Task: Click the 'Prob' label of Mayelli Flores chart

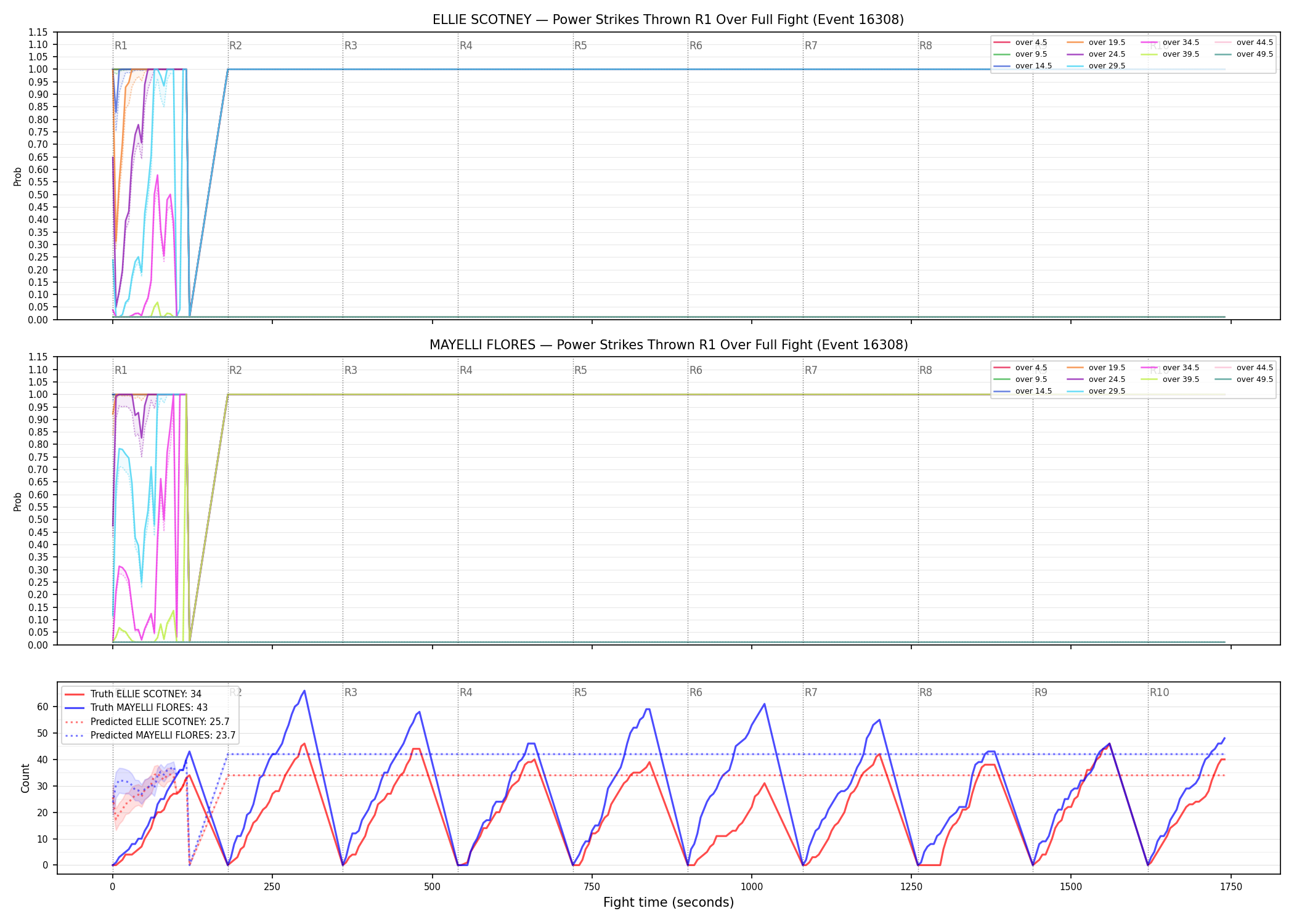Action: point(18,501)
